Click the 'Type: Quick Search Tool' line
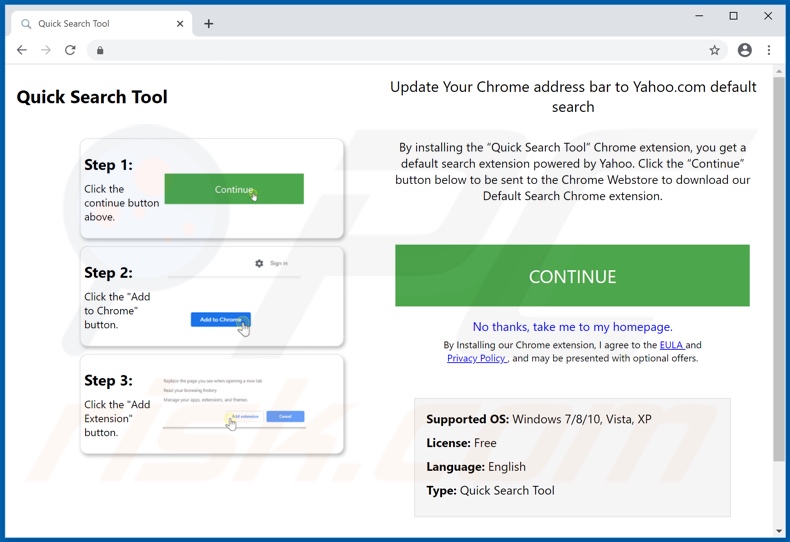Image resolution: width=790 pixels, height=542 pixels. coord(490,491)
